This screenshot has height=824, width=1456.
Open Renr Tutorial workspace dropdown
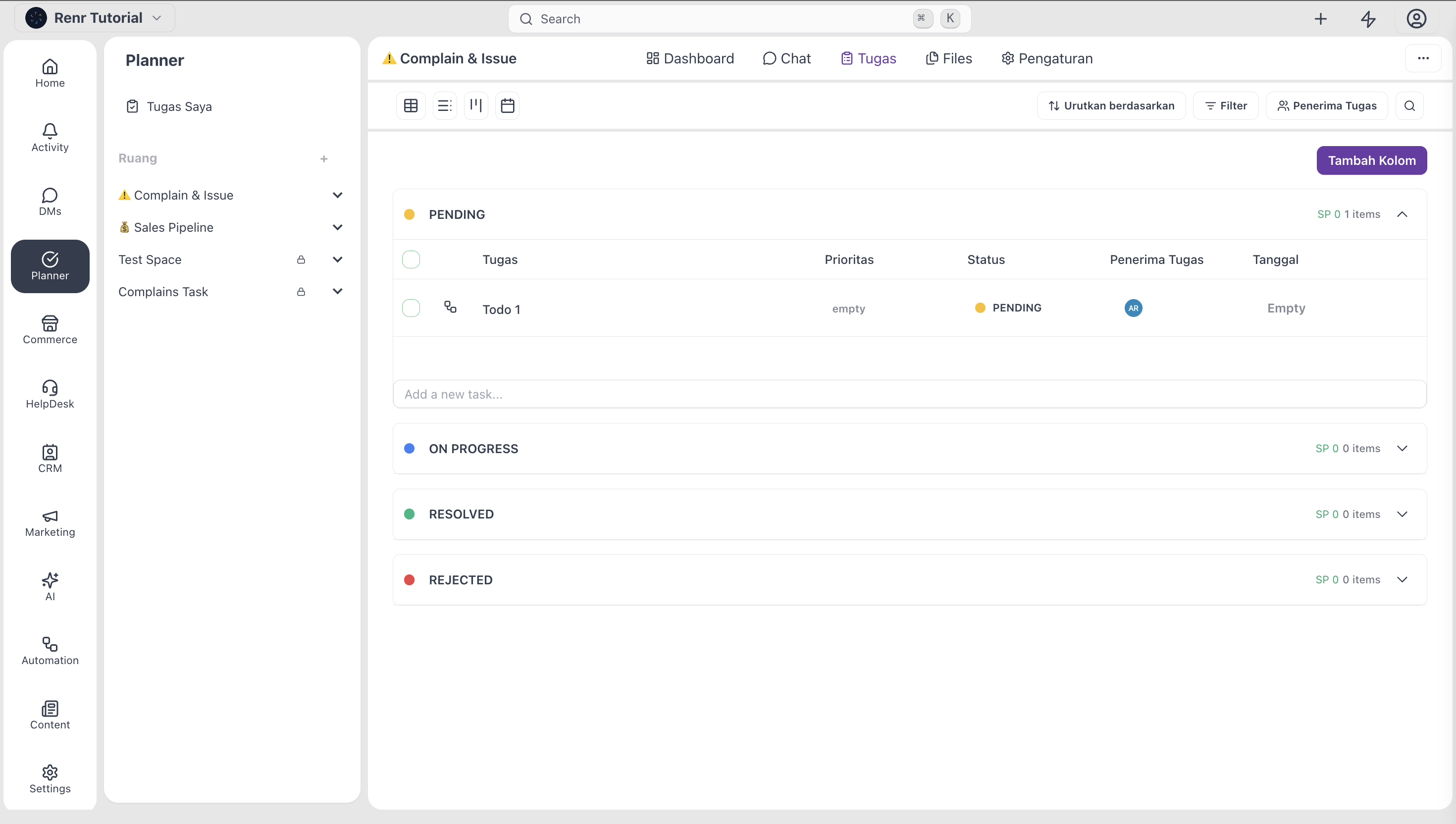point(95,18)
